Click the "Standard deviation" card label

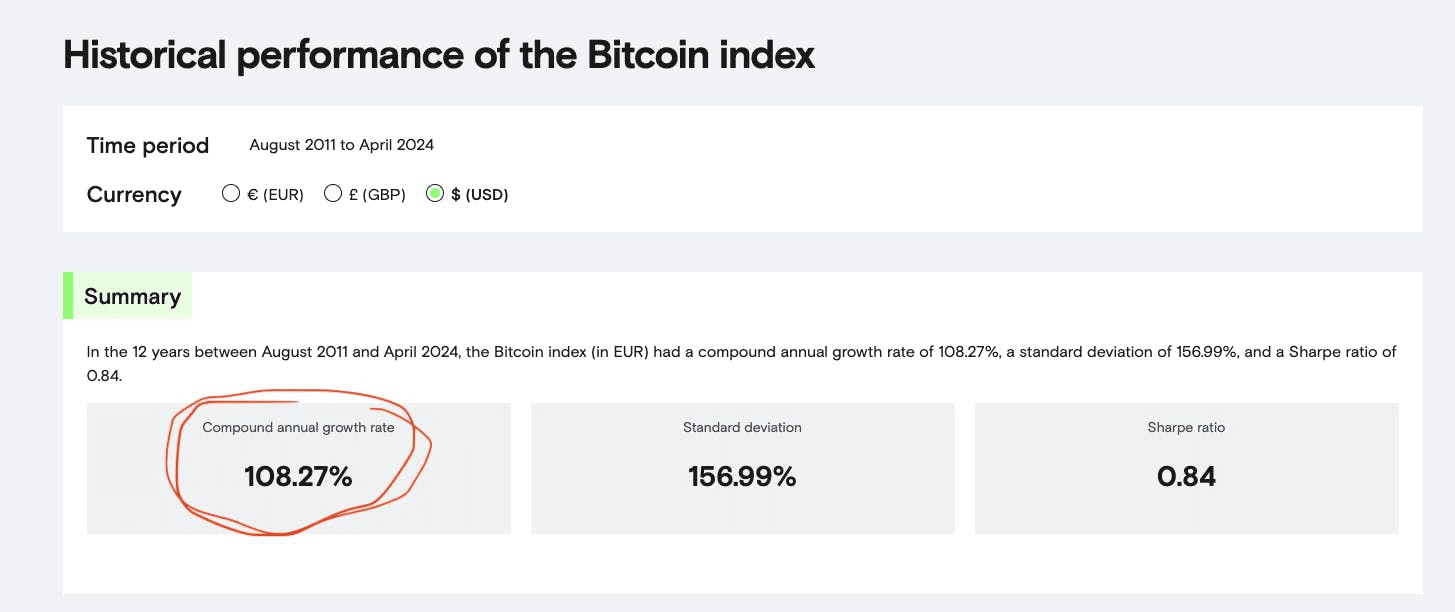(742, 428)
